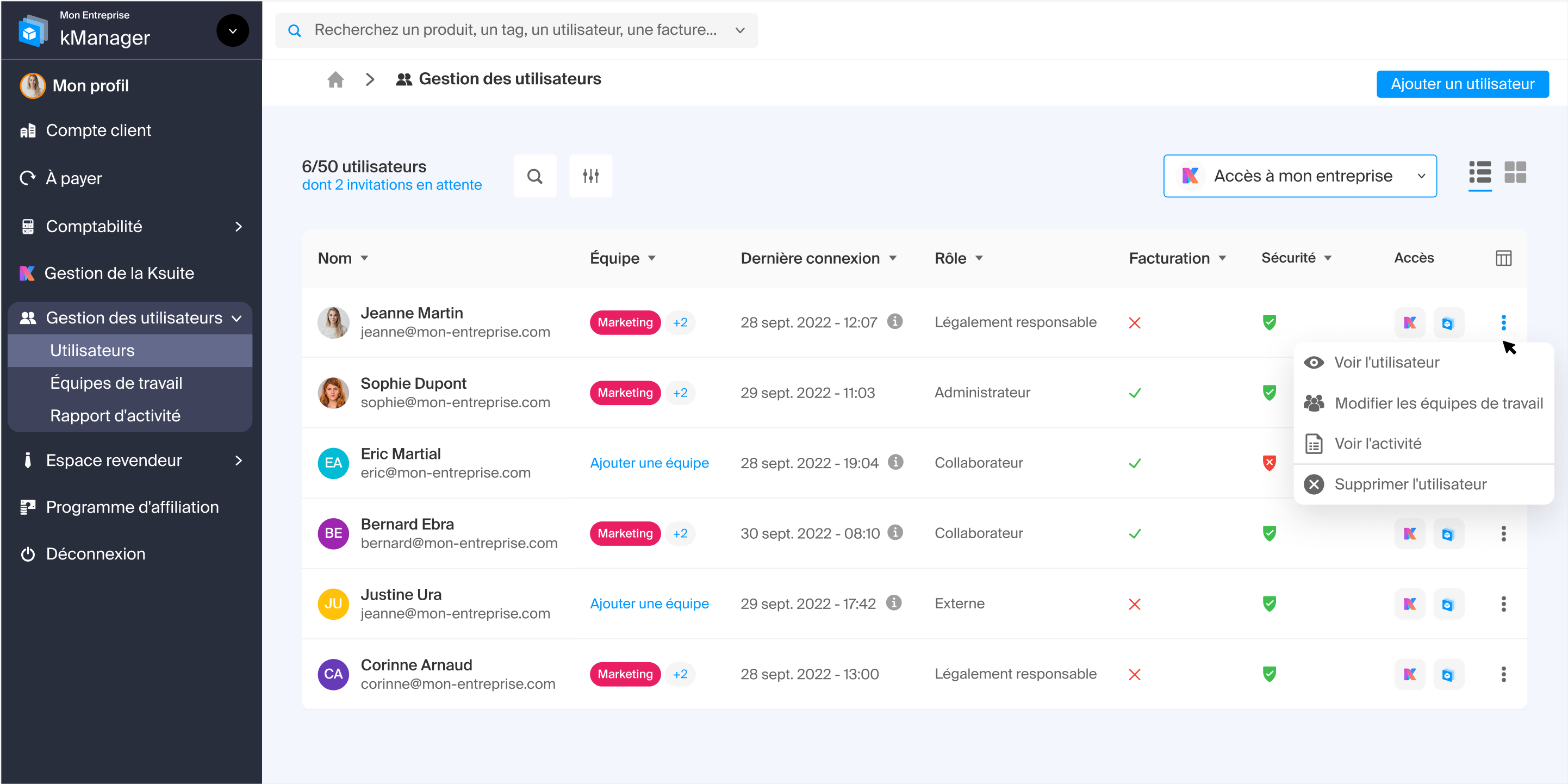Click the global search input field
The image size is (1568, 784).
coord(515,30)
